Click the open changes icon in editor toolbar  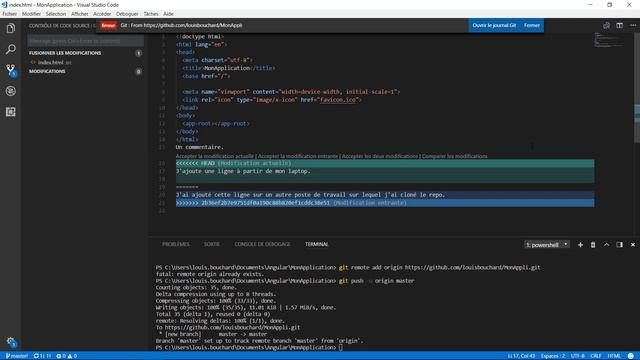click(607, 25)
